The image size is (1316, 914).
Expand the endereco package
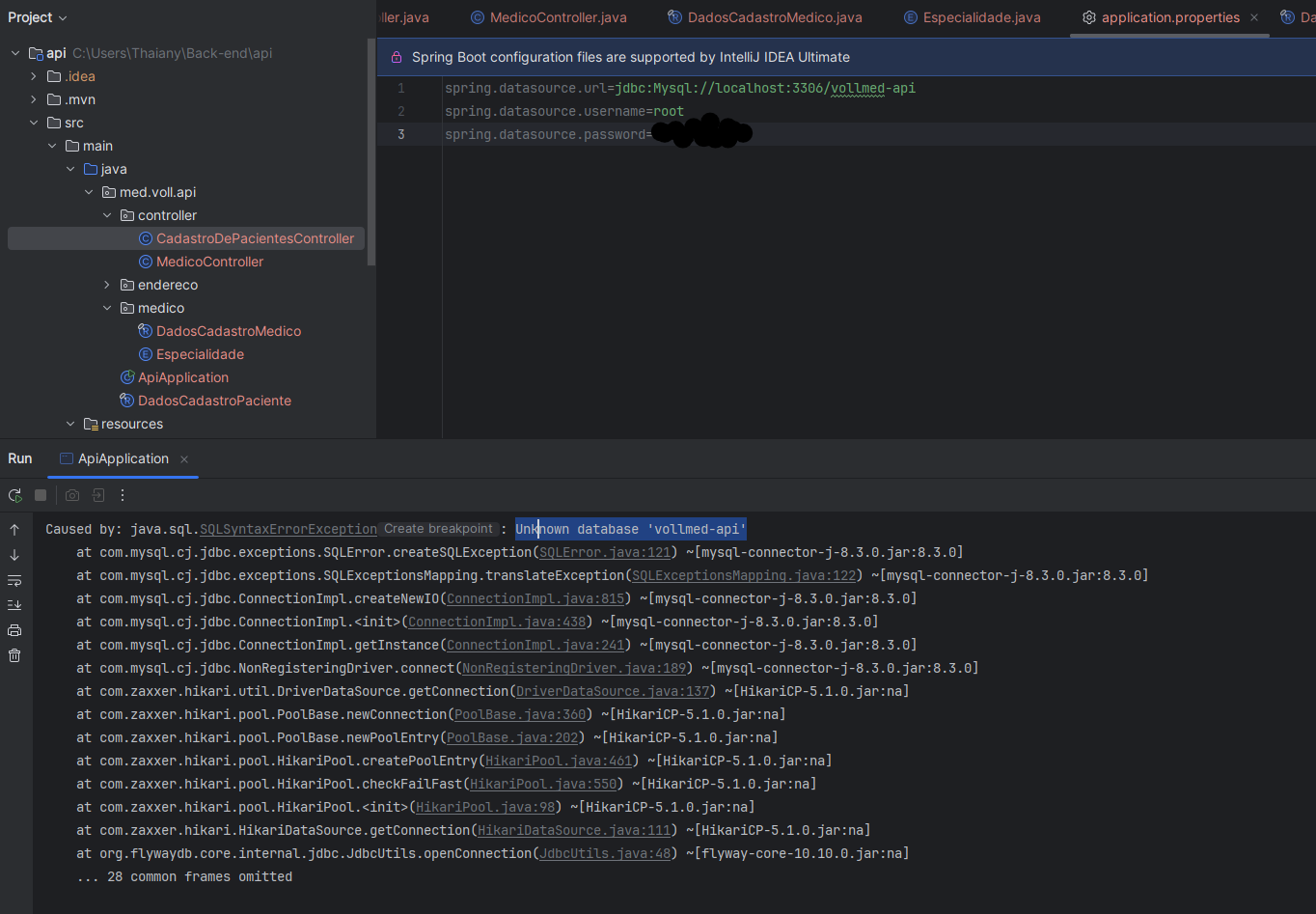[x=107, y=285]
